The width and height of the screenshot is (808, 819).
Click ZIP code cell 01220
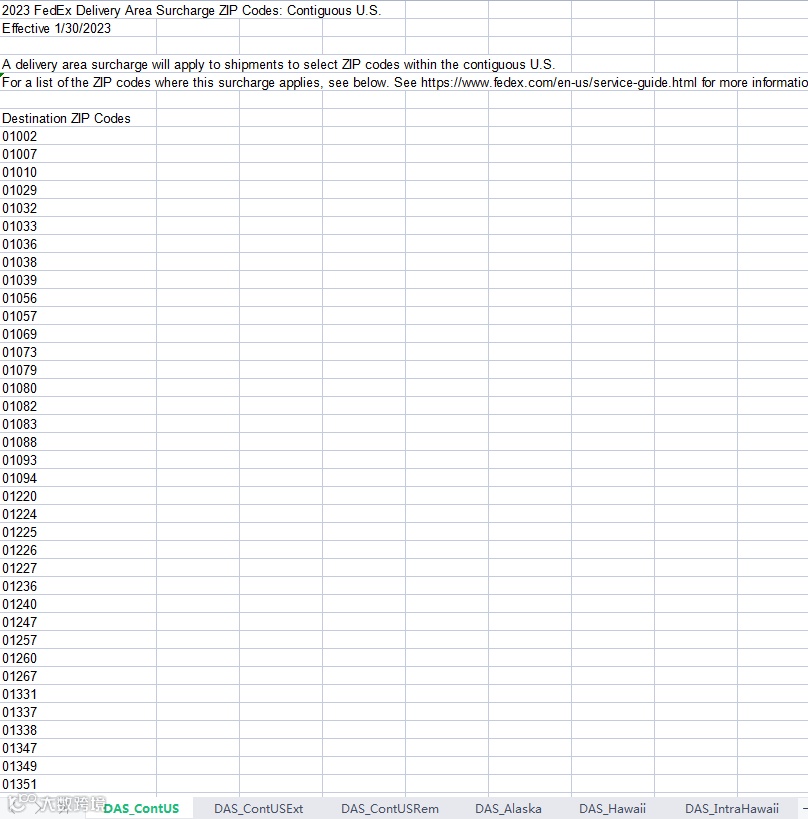78,497
